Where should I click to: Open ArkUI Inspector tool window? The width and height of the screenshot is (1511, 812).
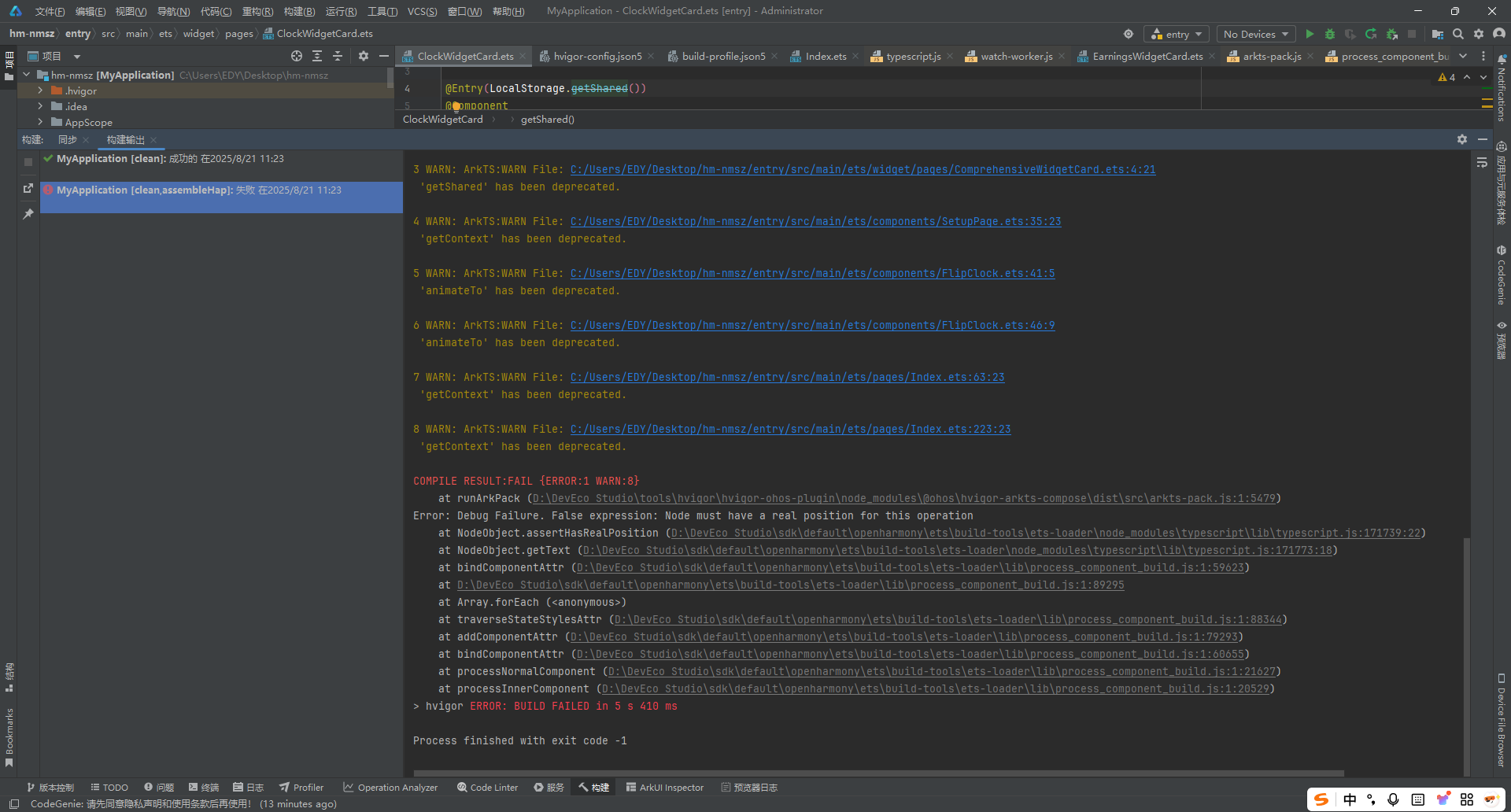click(664, 787)
